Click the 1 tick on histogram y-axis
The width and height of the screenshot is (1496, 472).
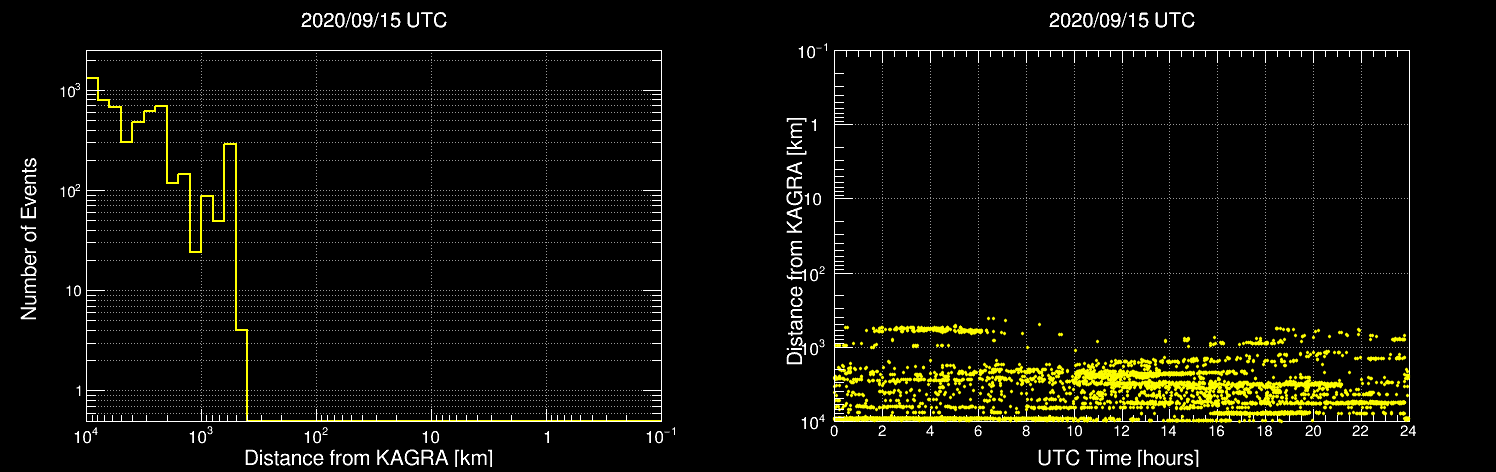coord(77,392)
